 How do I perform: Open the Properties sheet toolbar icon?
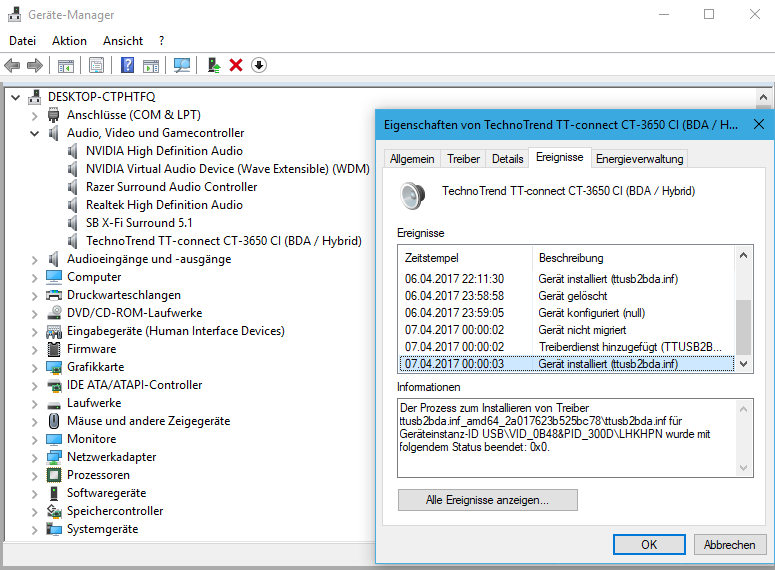click(x=96, y=65)
